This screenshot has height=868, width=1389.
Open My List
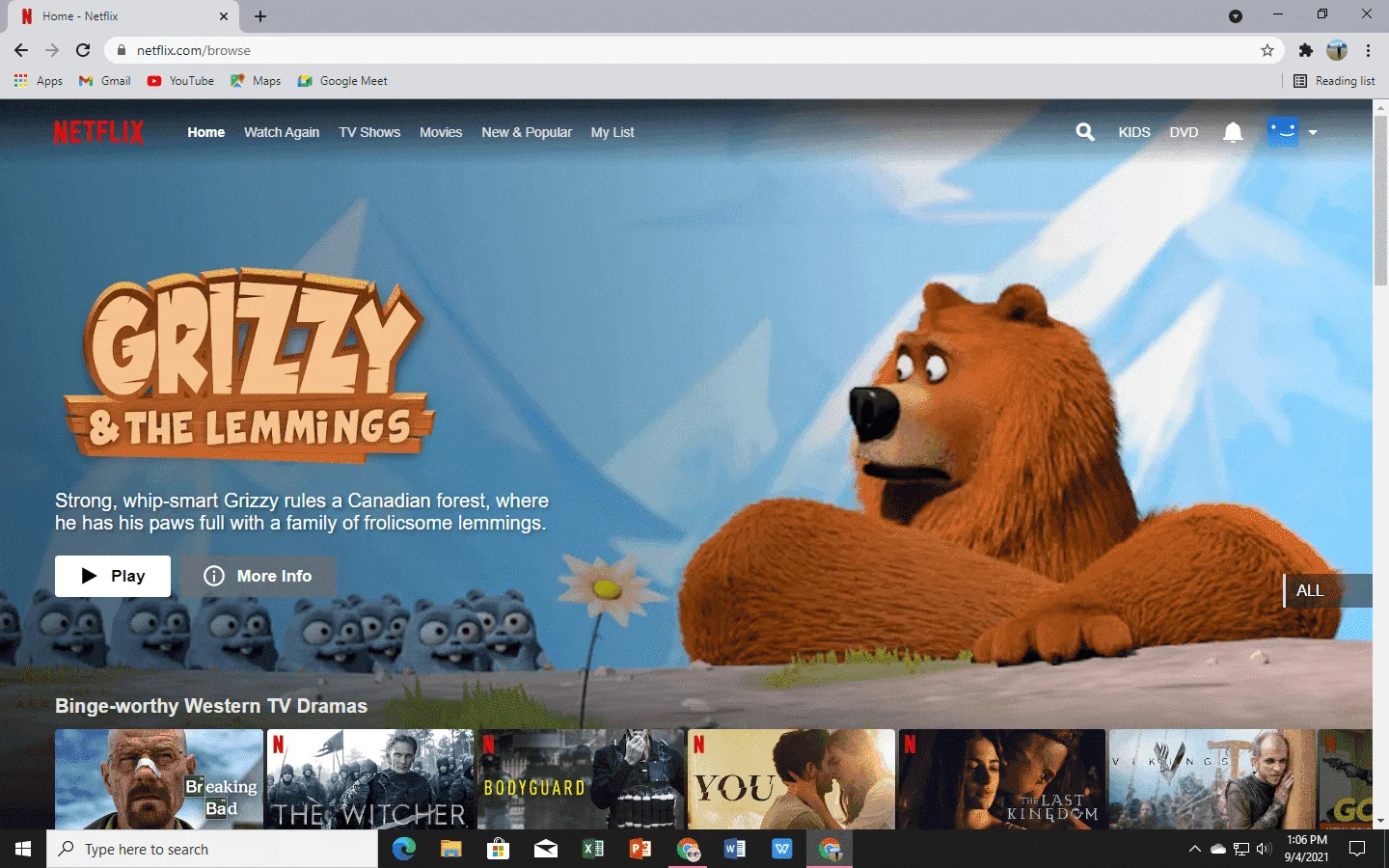coord(613,132)
